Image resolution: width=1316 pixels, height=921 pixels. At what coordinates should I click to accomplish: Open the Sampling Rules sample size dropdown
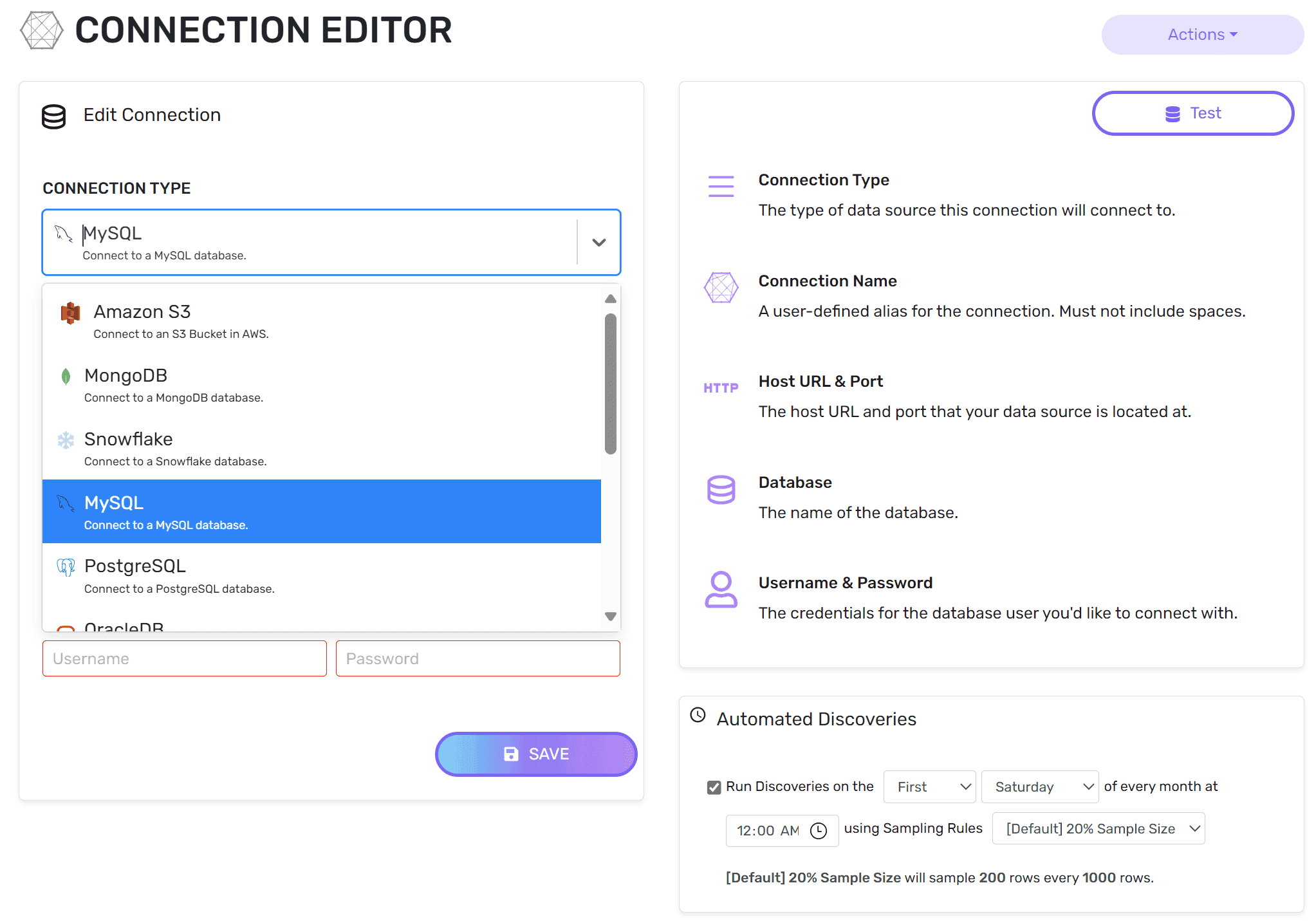coord(1098,829)
